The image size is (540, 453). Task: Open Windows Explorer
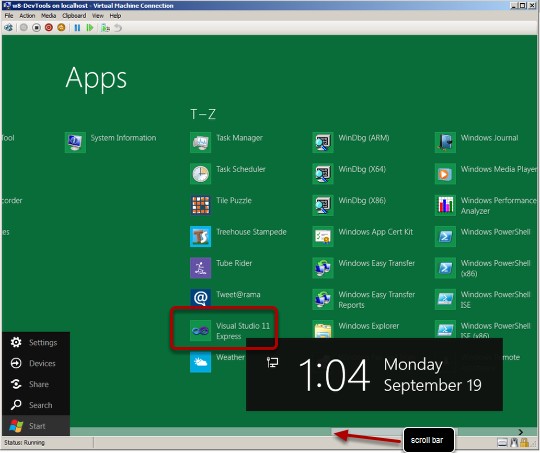[356, 329]
